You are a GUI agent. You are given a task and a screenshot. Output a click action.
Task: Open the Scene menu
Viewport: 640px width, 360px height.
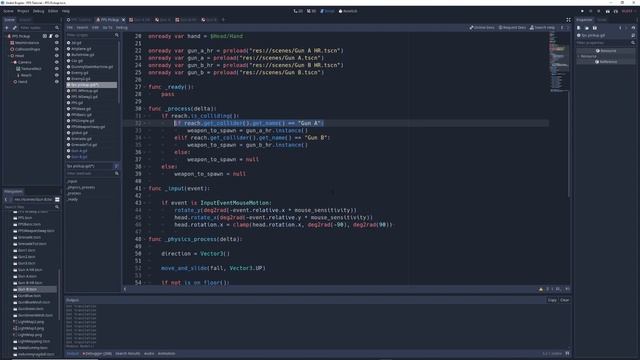8,11
